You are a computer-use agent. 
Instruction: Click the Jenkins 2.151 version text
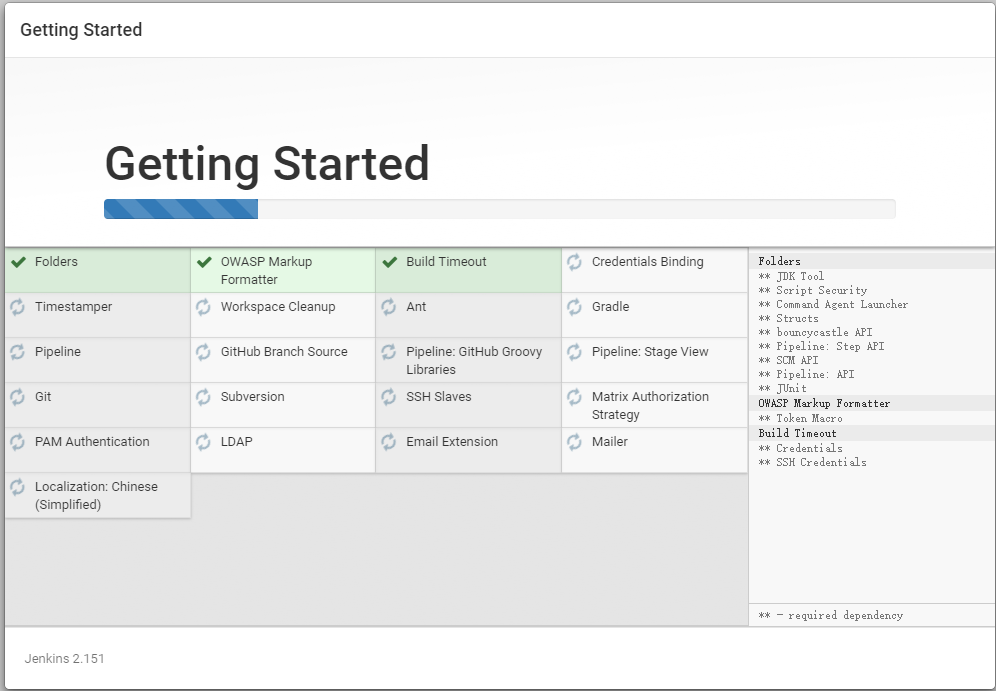pyautogui.click(x=65, y=659)
